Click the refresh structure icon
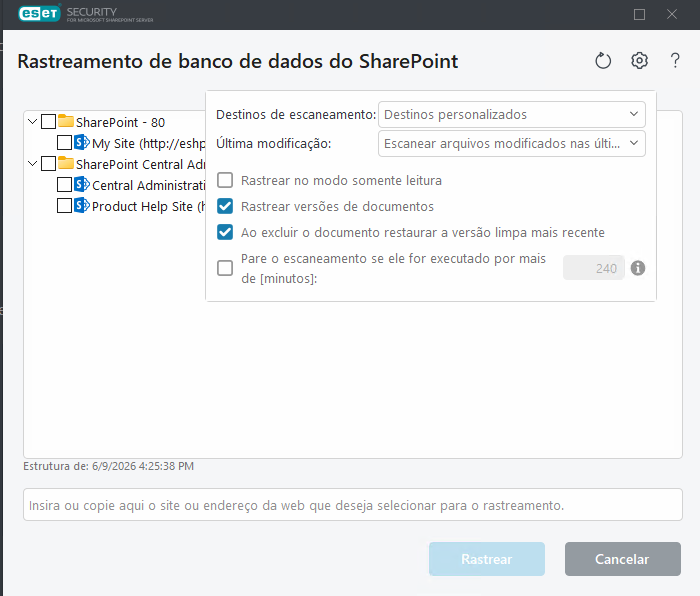 point(603,61)
